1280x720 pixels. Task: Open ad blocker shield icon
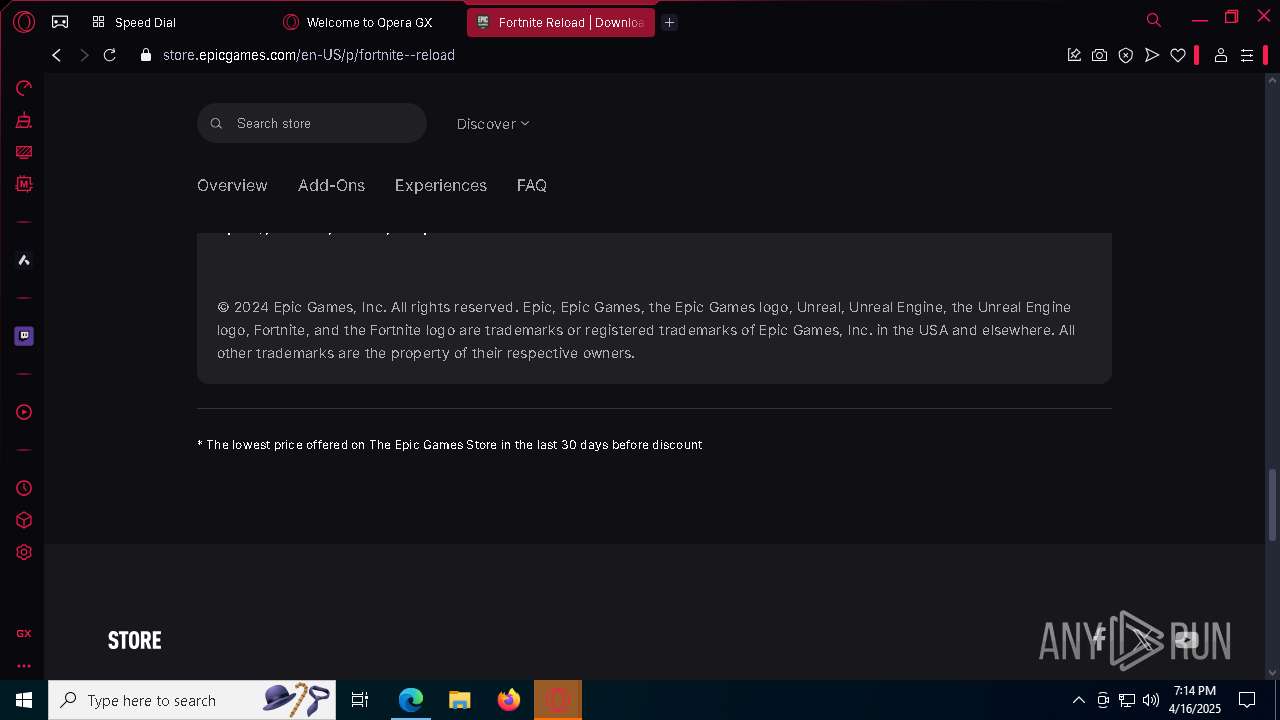(1126, 55)
